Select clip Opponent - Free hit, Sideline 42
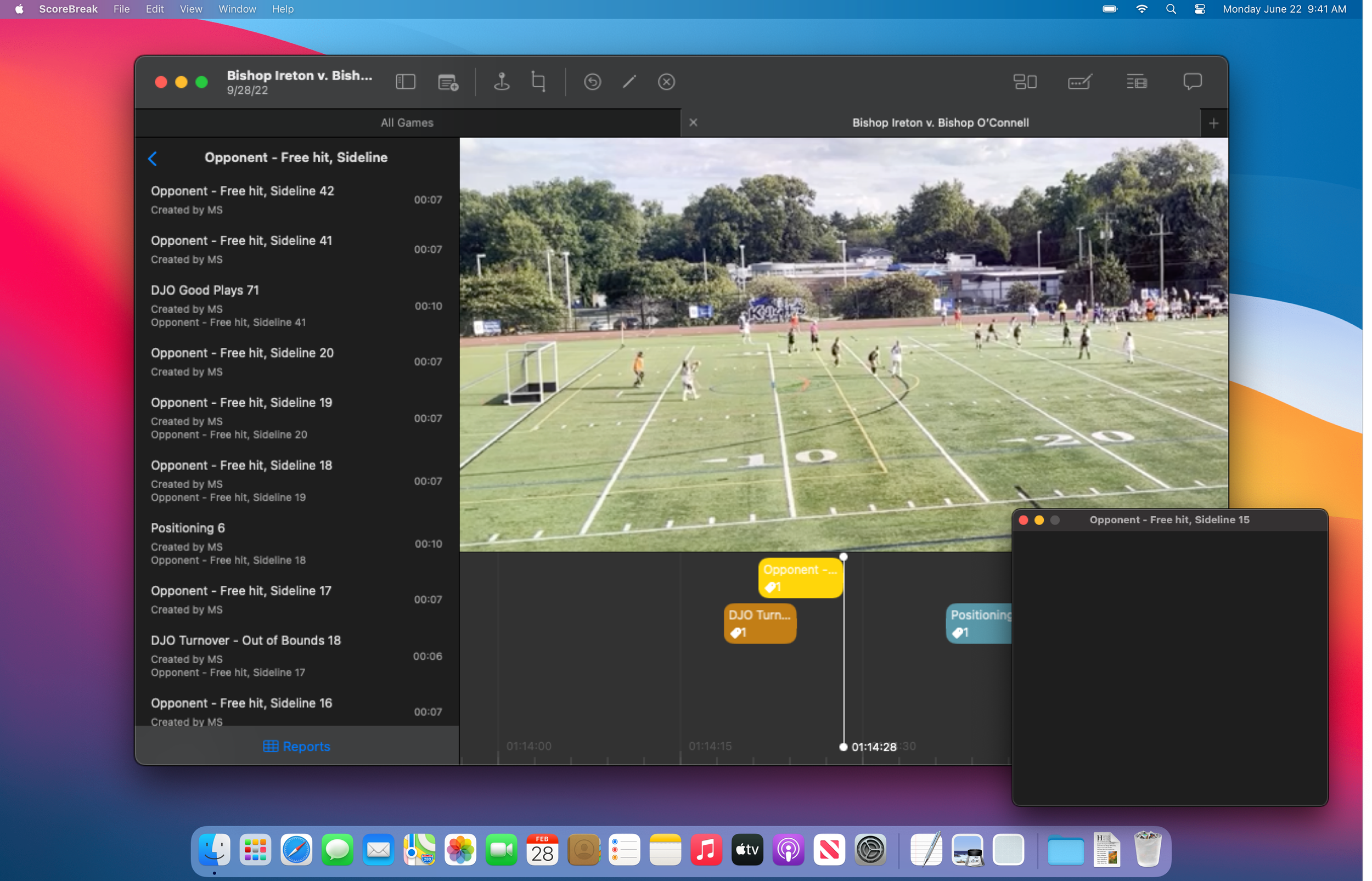The height and width of the screenshot is (881, 1372). tap(296, 200)
